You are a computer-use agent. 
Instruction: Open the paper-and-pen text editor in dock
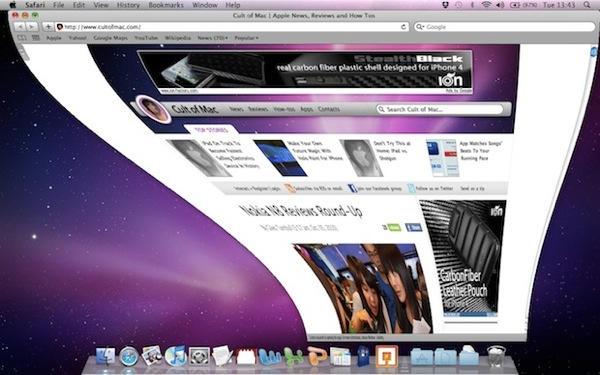point(222,356)
